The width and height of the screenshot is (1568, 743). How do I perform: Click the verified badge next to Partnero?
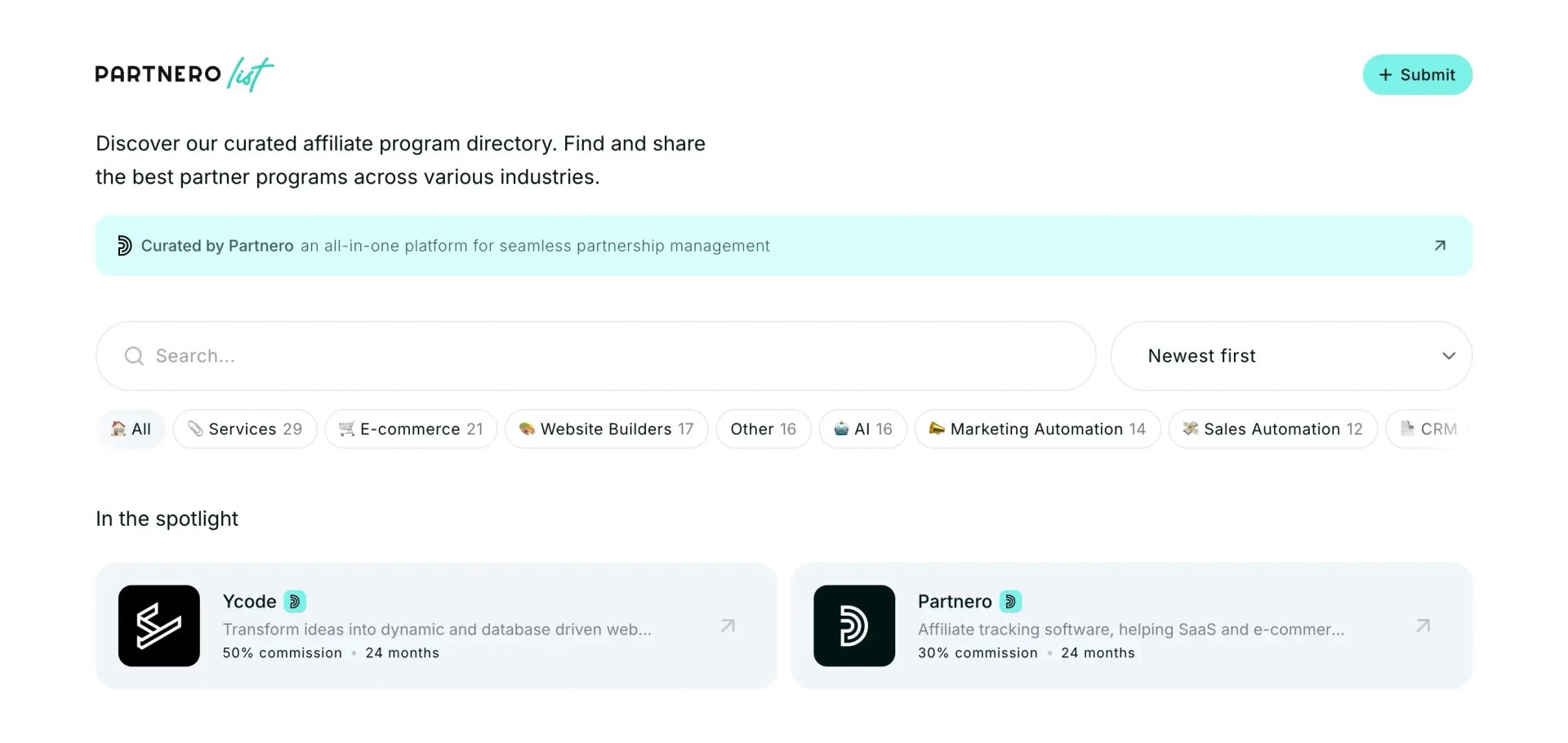pos(1010,602)
